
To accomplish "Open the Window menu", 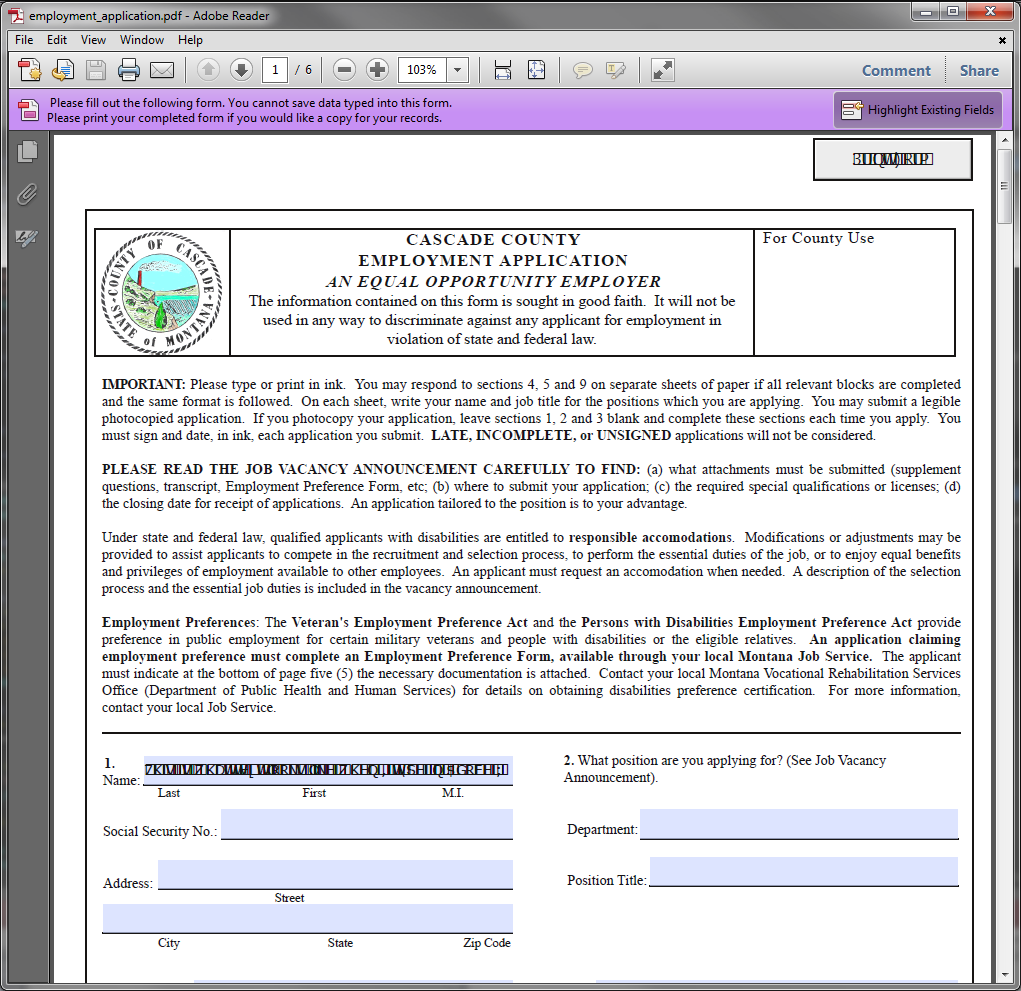I will (142, 40).
